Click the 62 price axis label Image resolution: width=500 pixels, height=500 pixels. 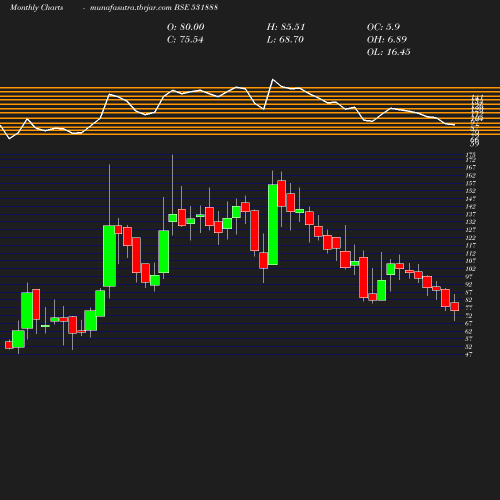(469, 331)
